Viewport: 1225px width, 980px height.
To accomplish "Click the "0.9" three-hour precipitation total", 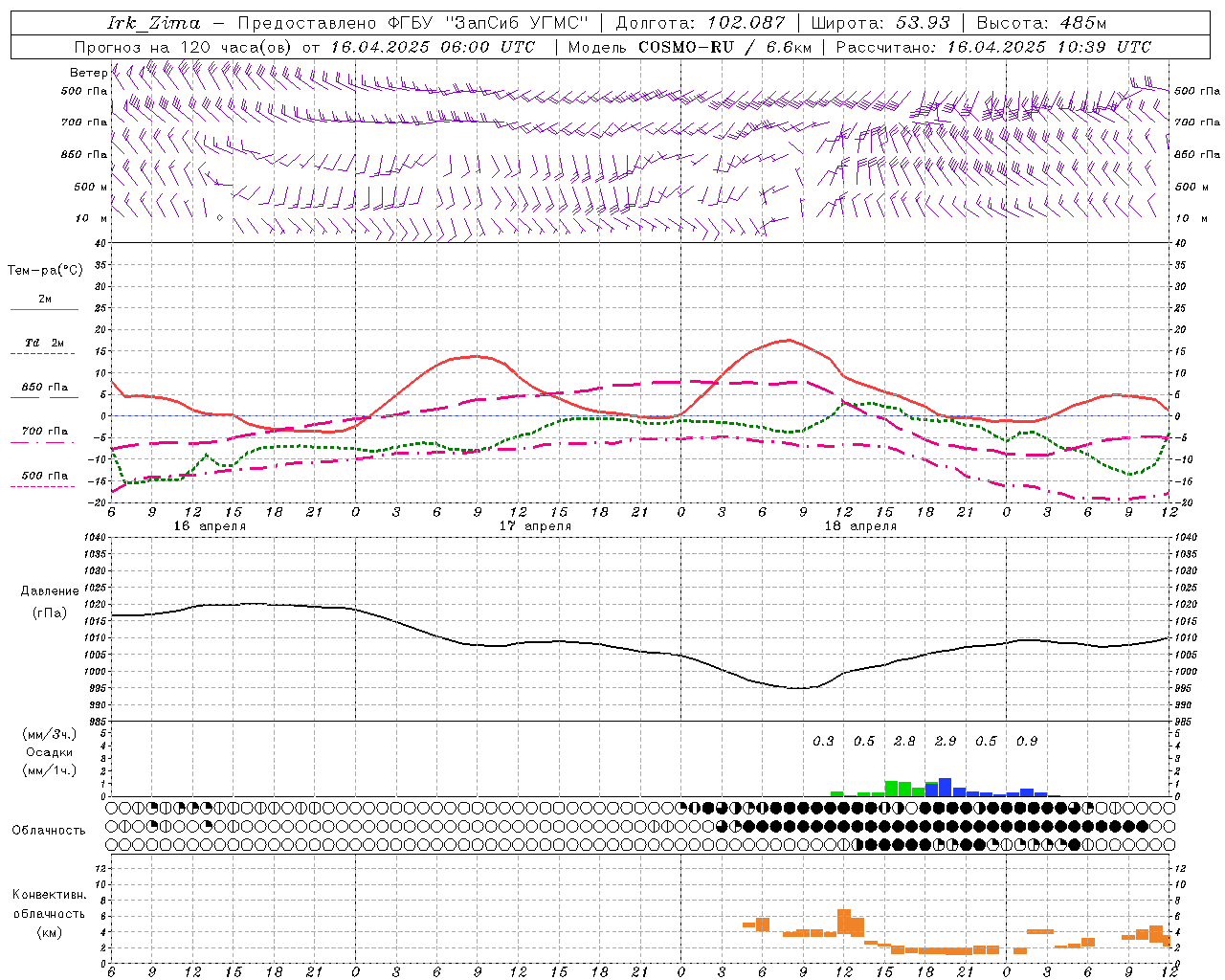I will click(1027, 741).
